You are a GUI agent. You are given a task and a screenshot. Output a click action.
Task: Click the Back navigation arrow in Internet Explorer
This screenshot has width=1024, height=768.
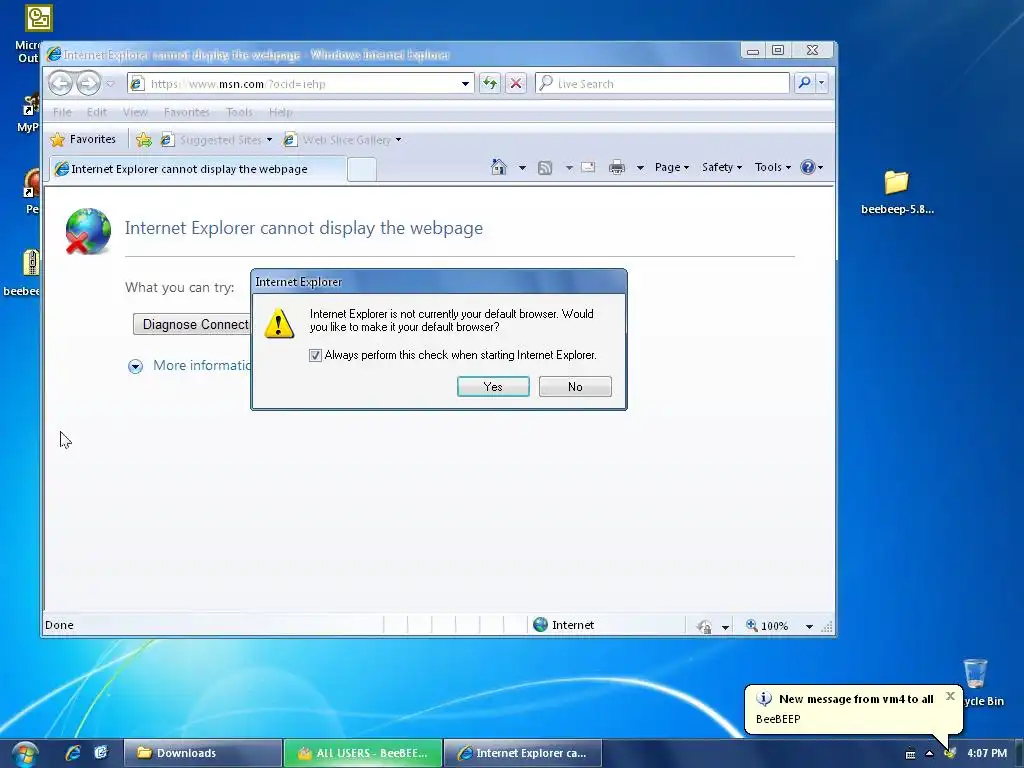click(61, 84)
